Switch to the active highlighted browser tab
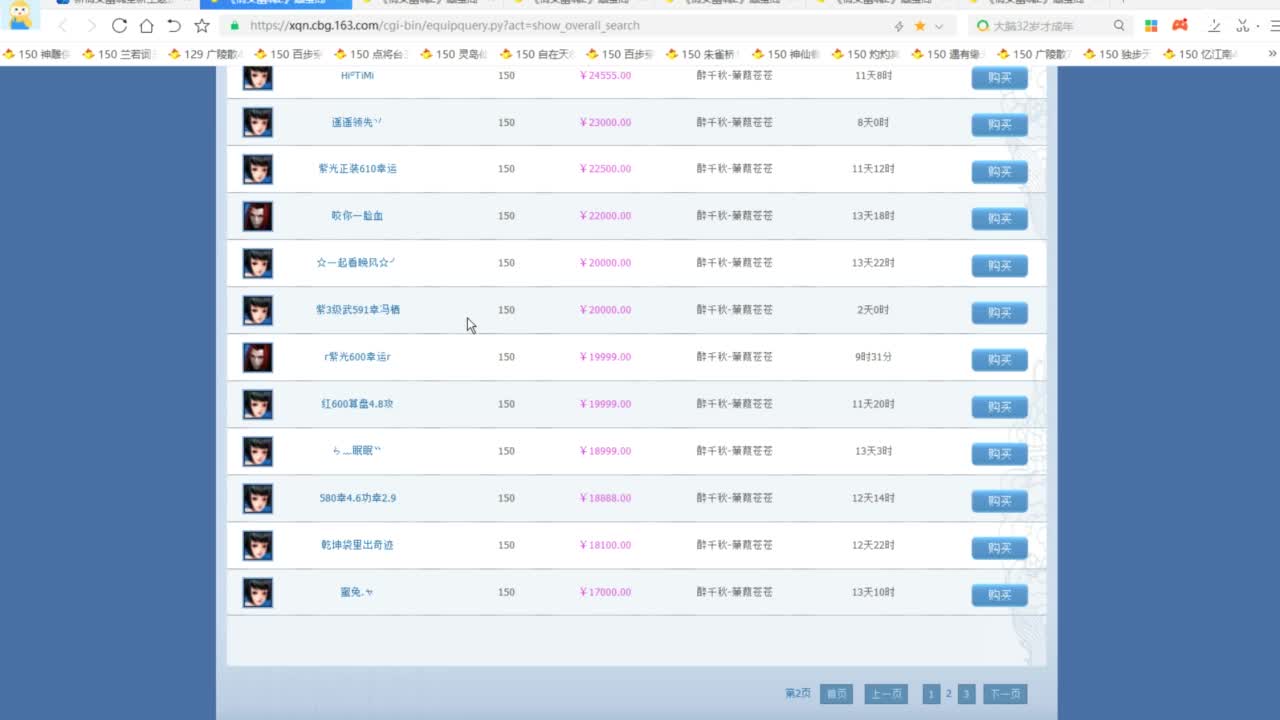1280x720 pixels. (x=275, y=3)
